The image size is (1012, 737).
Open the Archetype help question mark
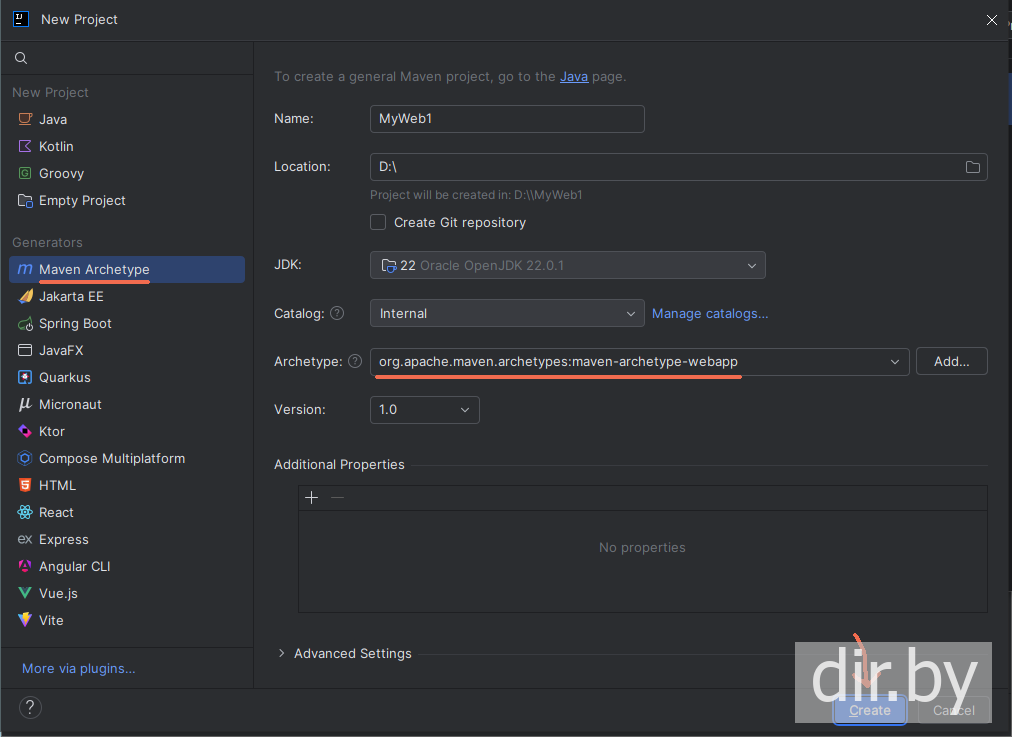click(x=355, y=361)
